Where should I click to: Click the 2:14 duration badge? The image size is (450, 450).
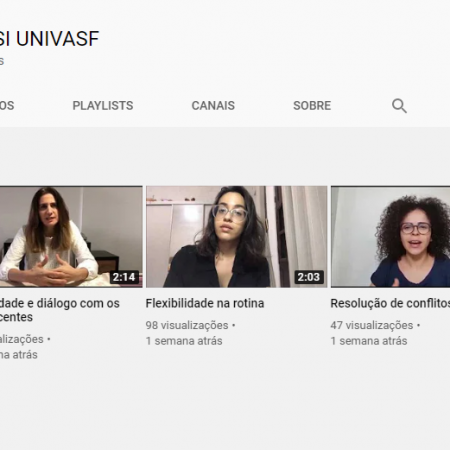(x=124, y=277)
